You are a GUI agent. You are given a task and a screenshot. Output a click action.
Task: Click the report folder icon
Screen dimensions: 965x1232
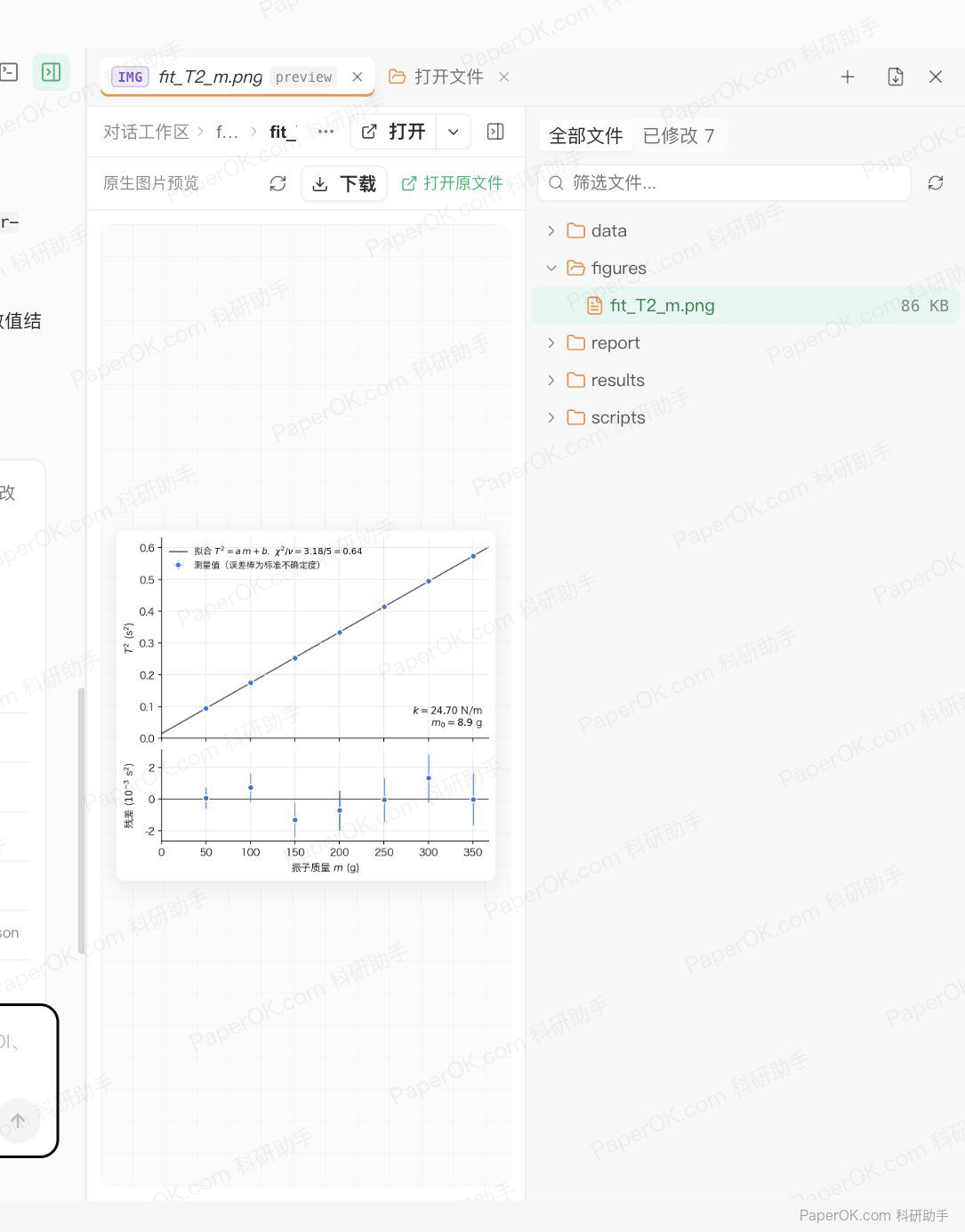(576, 342)
